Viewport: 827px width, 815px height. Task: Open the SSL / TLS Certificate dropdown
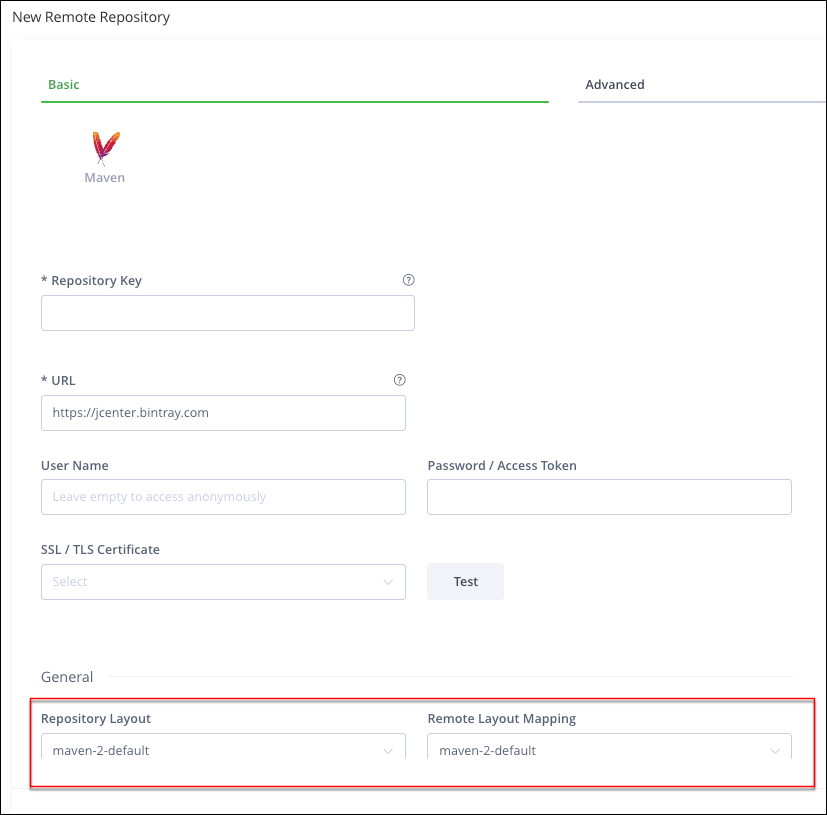pos(223,582)
